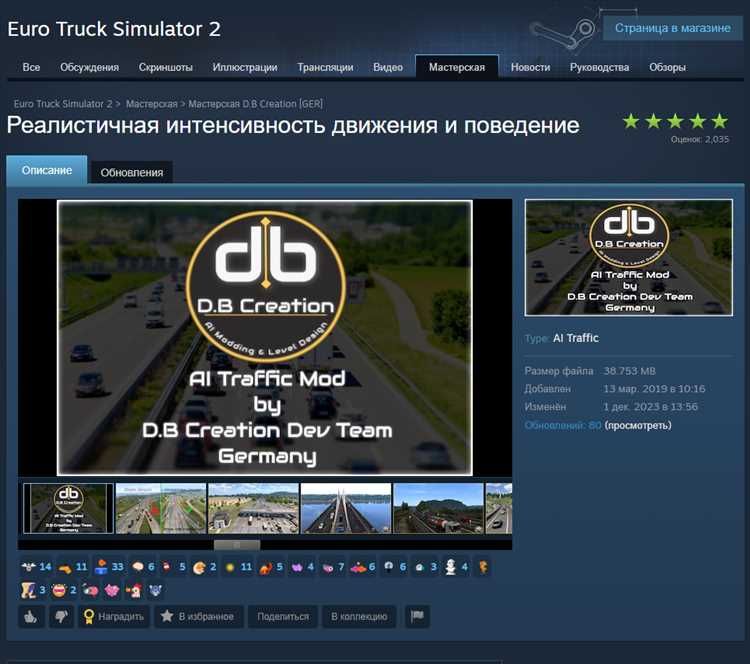The image size is (750, 664).
Task: Click the brain award with count 6
Action: (143, 567)
